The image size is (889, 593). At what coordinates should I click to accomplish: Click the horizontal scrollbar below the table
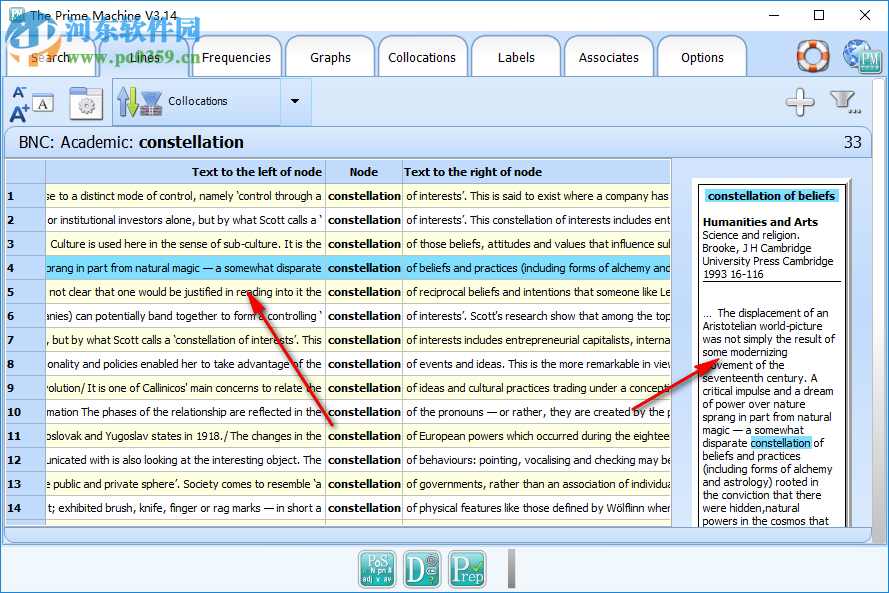point(438,534)
